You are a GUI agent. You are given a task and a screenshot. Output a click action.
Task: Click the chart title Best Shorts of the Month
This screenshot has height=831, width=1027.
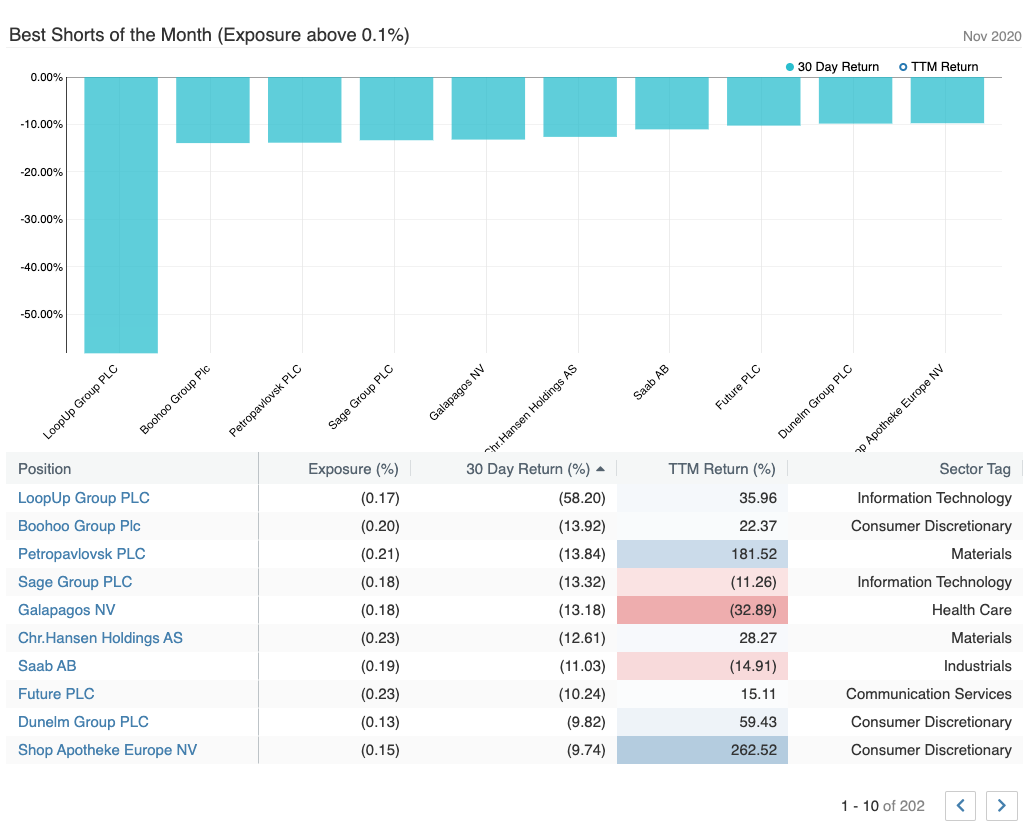[x=209, y=35]
